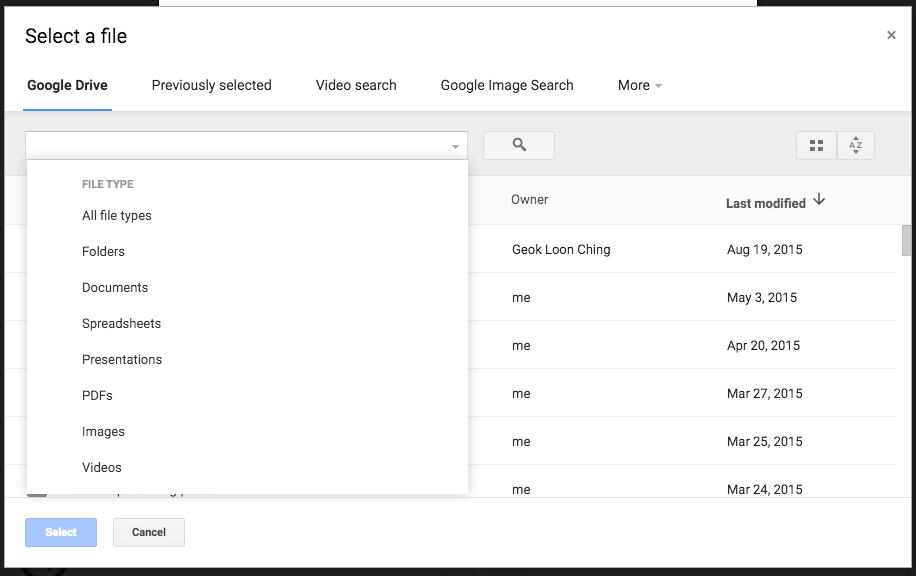The width and height of the screenshot is (916, 576).
Task: Select the file dated Aug 19, 2015
Action: (x=764, y=249)
